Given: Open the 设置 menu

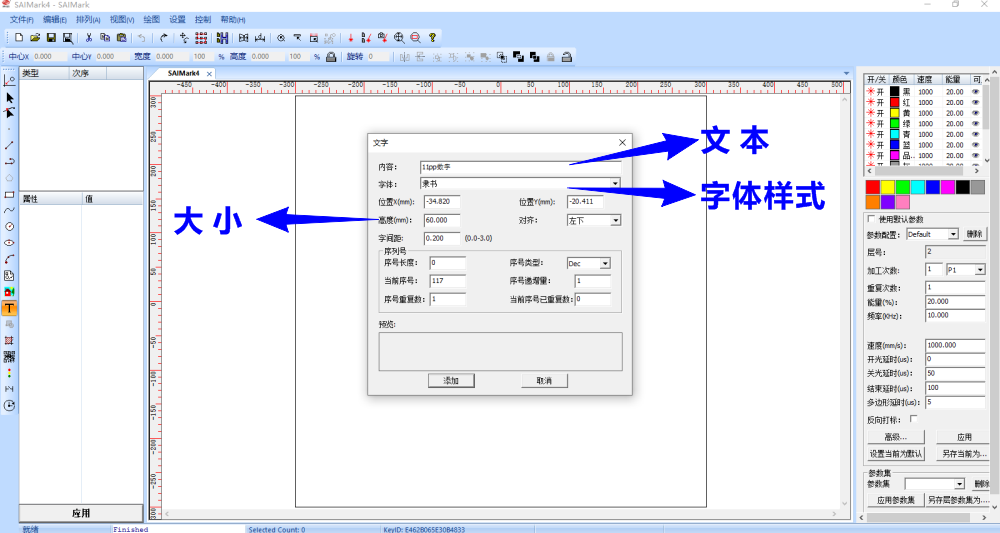Looking at the screenshot, I should [177, 19].
